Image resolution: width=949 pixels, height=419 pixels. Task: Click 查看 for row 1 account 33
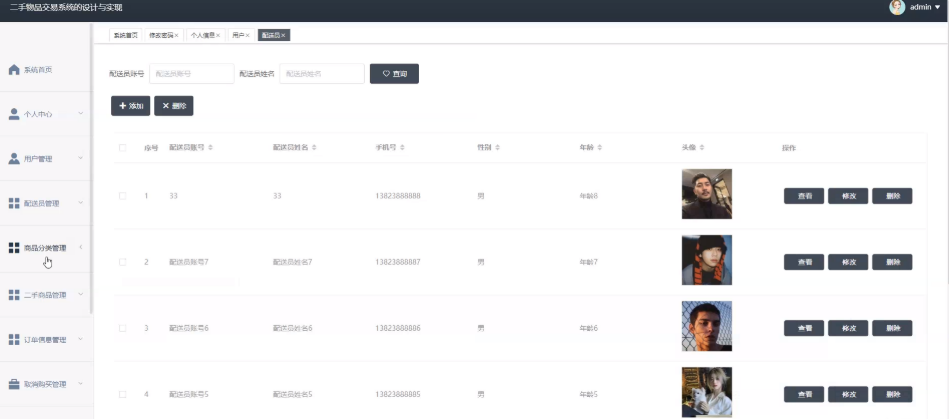click(x=804, y=196)
